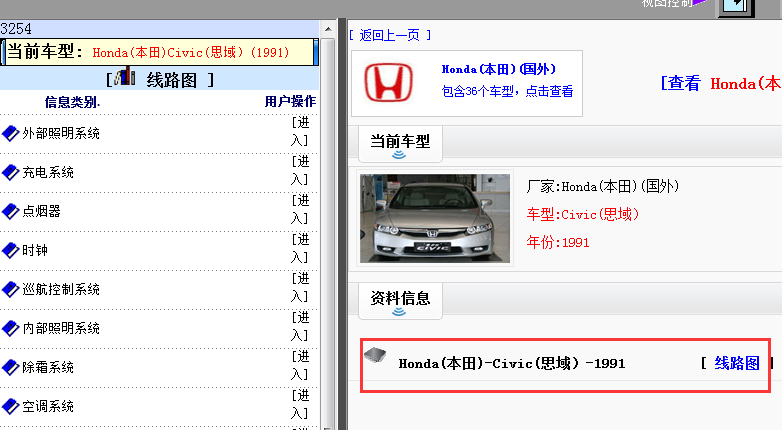
Task: Click the blue book icon beside 充电系统
Action: pyautogui.click(x=10, y=173)
